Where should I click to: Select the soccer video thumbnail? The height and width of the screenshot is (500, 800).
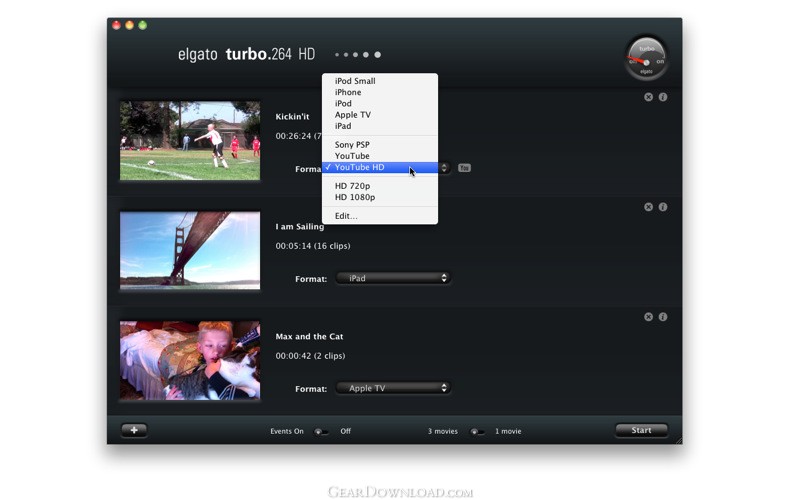pos(190,140)
